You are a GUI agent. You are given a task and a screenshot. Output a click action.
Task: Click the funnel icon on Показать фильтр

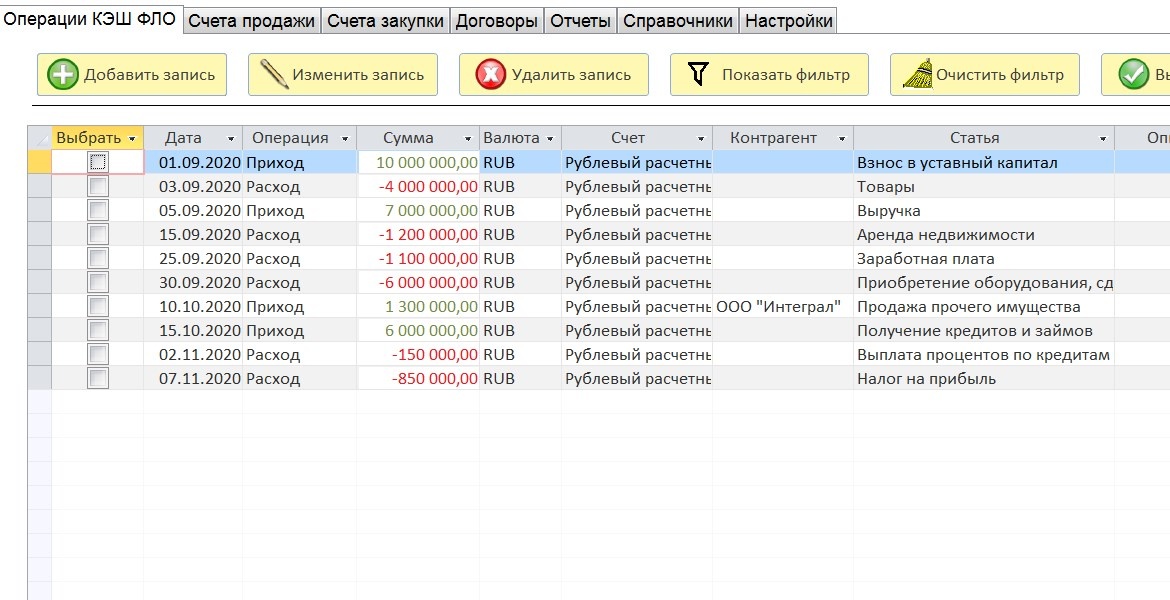tap(698, 74)
